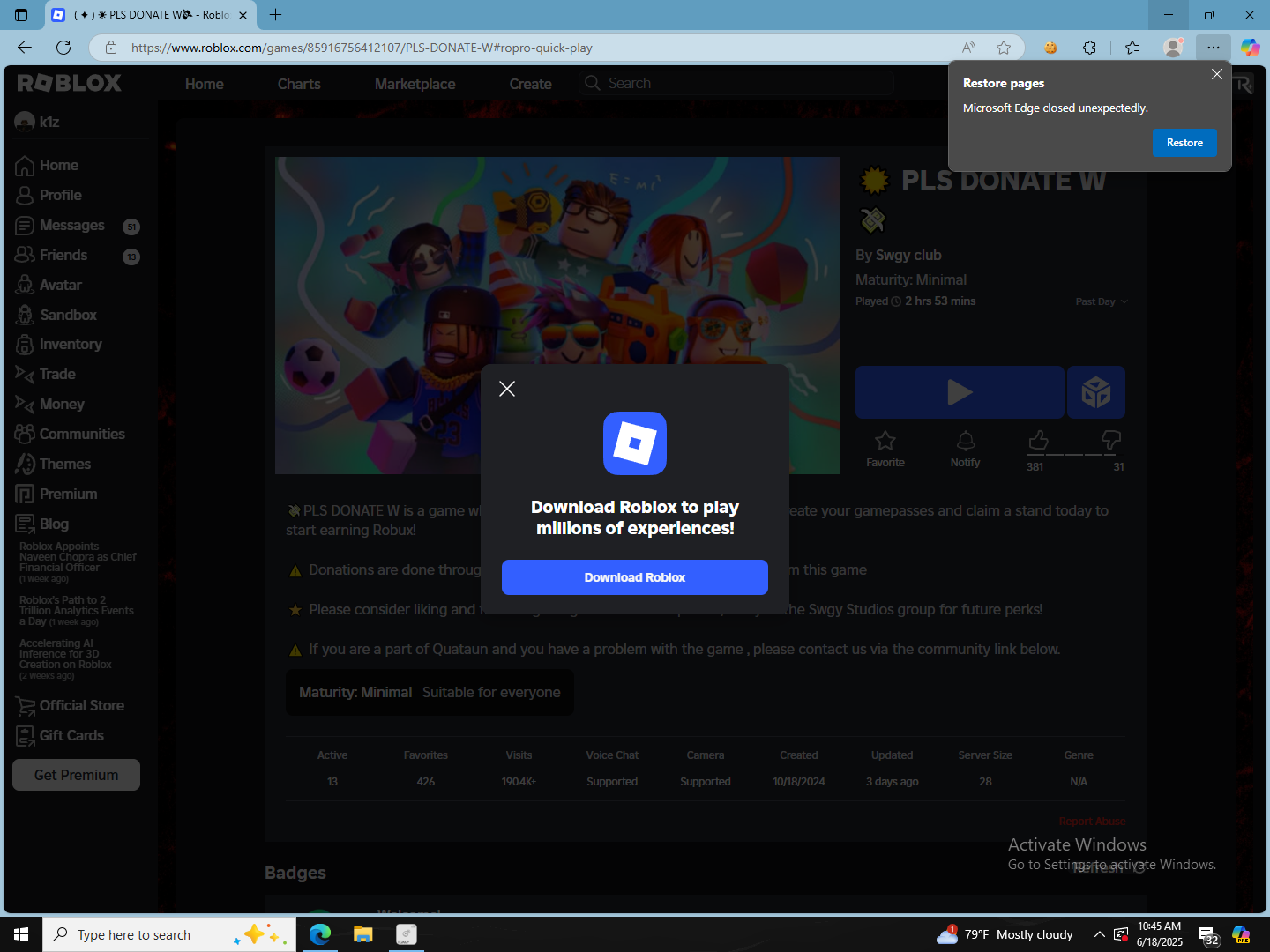Open Official Store in the sidebar
Screen dimensions: 1270x952
(x=70, y=706)
